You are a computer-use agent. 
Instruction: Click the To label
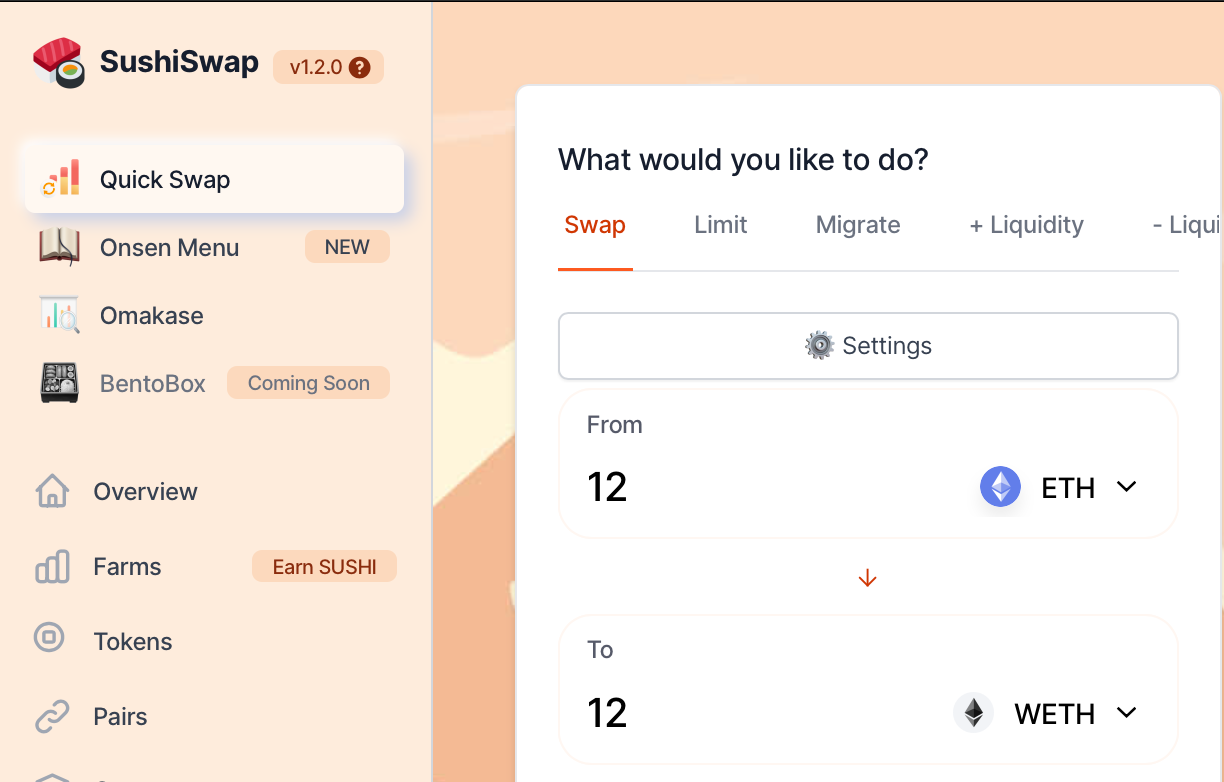[600, 650]
